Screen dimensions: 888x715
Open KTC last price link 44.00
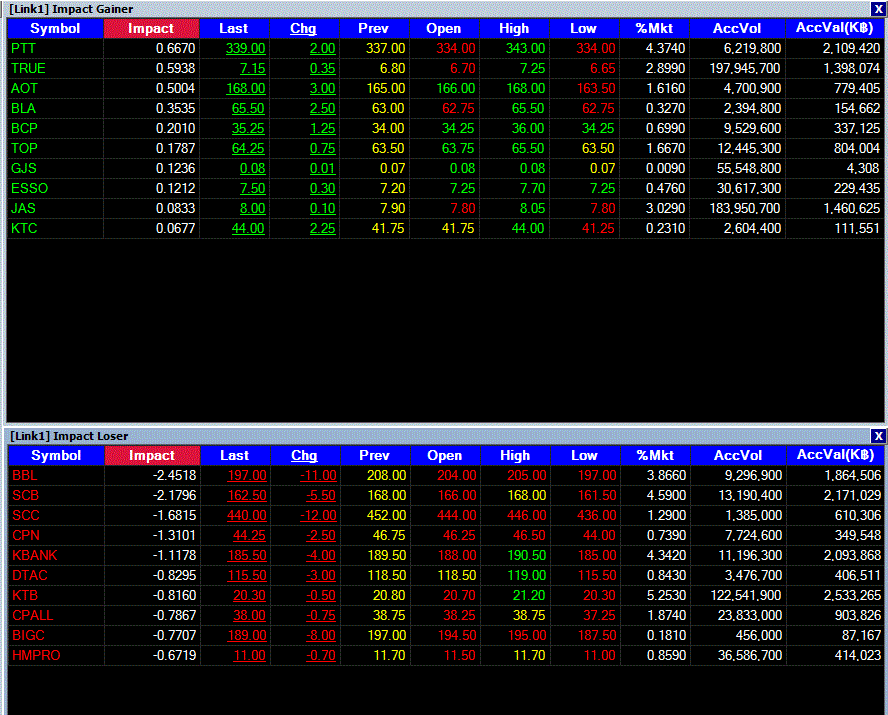coord(248,228)
